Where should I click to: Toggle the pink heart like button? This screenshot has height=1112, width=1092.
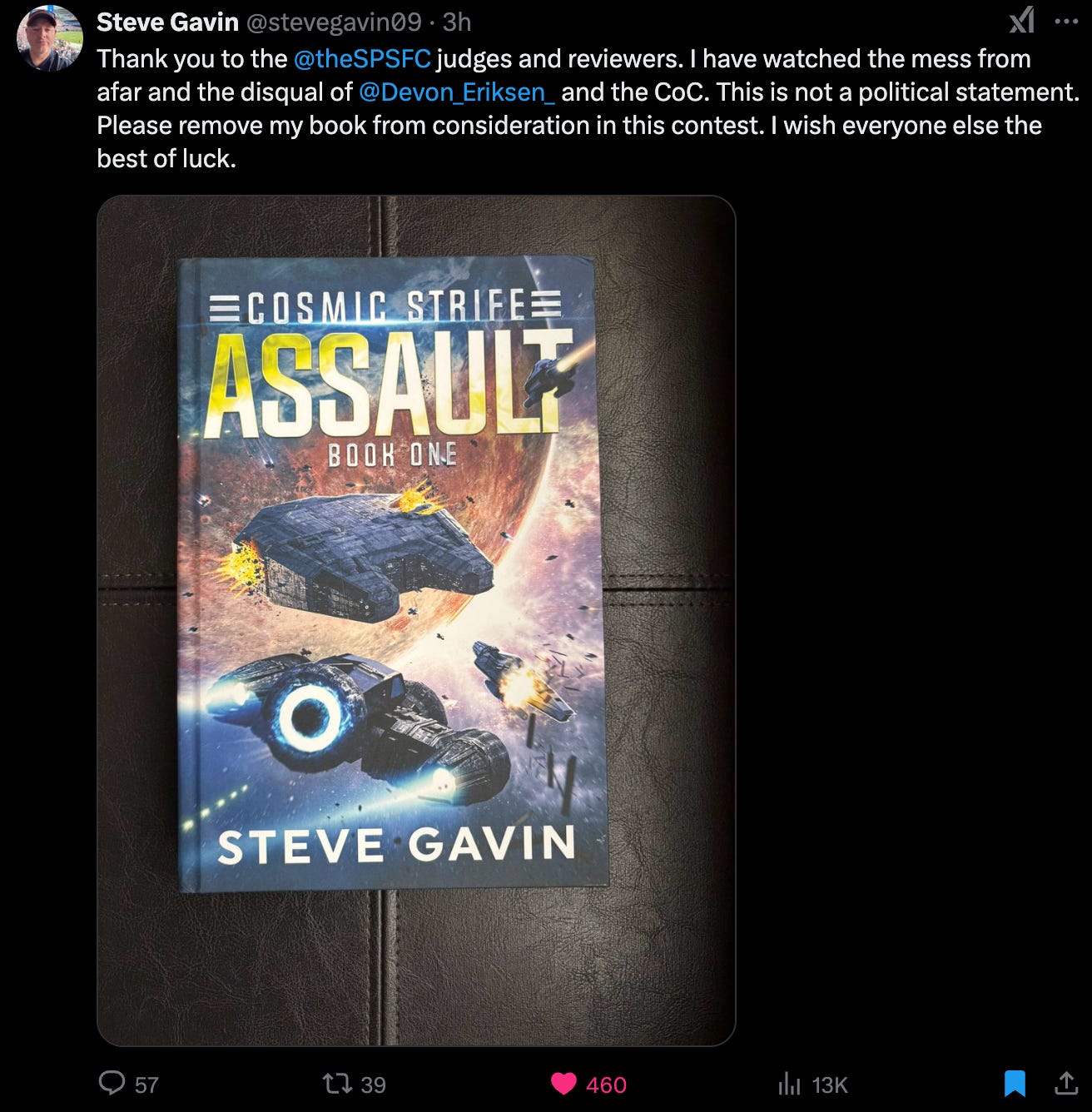(x=563, y=1084)
